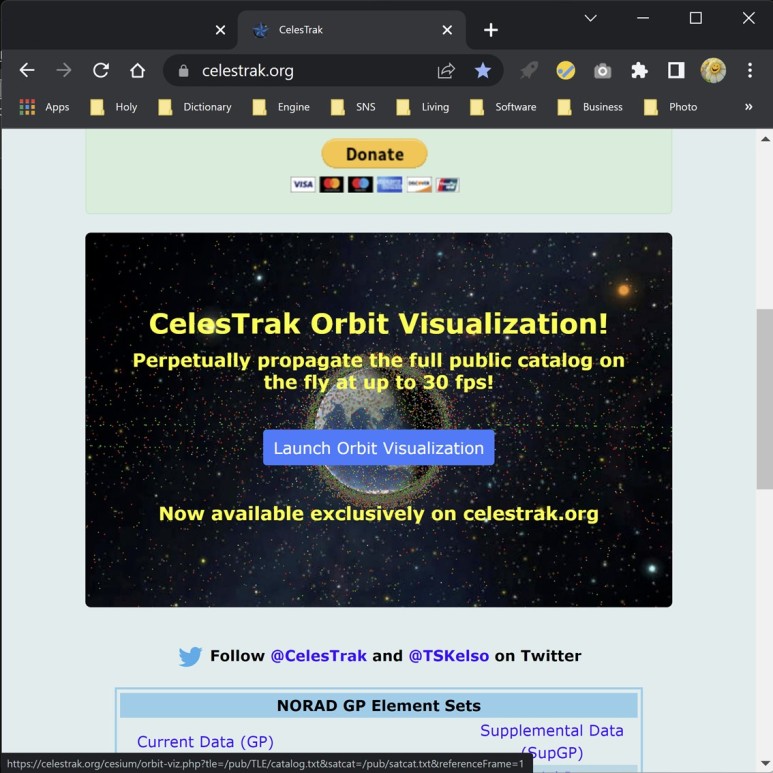The image size is (773, 773).
Task: Close the CelesTrak tab
Action: click(447, 30)
